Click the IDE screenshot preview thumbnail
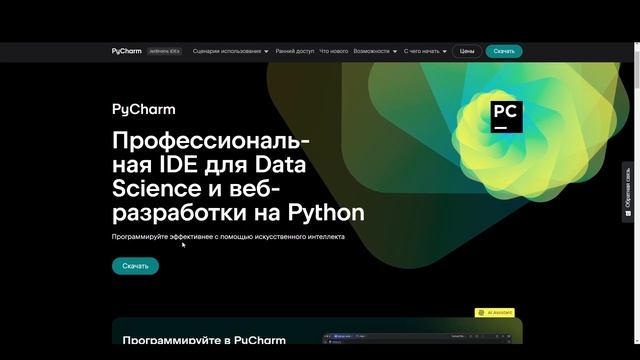Screen dimensions: 640x360 tap(416, 339)
